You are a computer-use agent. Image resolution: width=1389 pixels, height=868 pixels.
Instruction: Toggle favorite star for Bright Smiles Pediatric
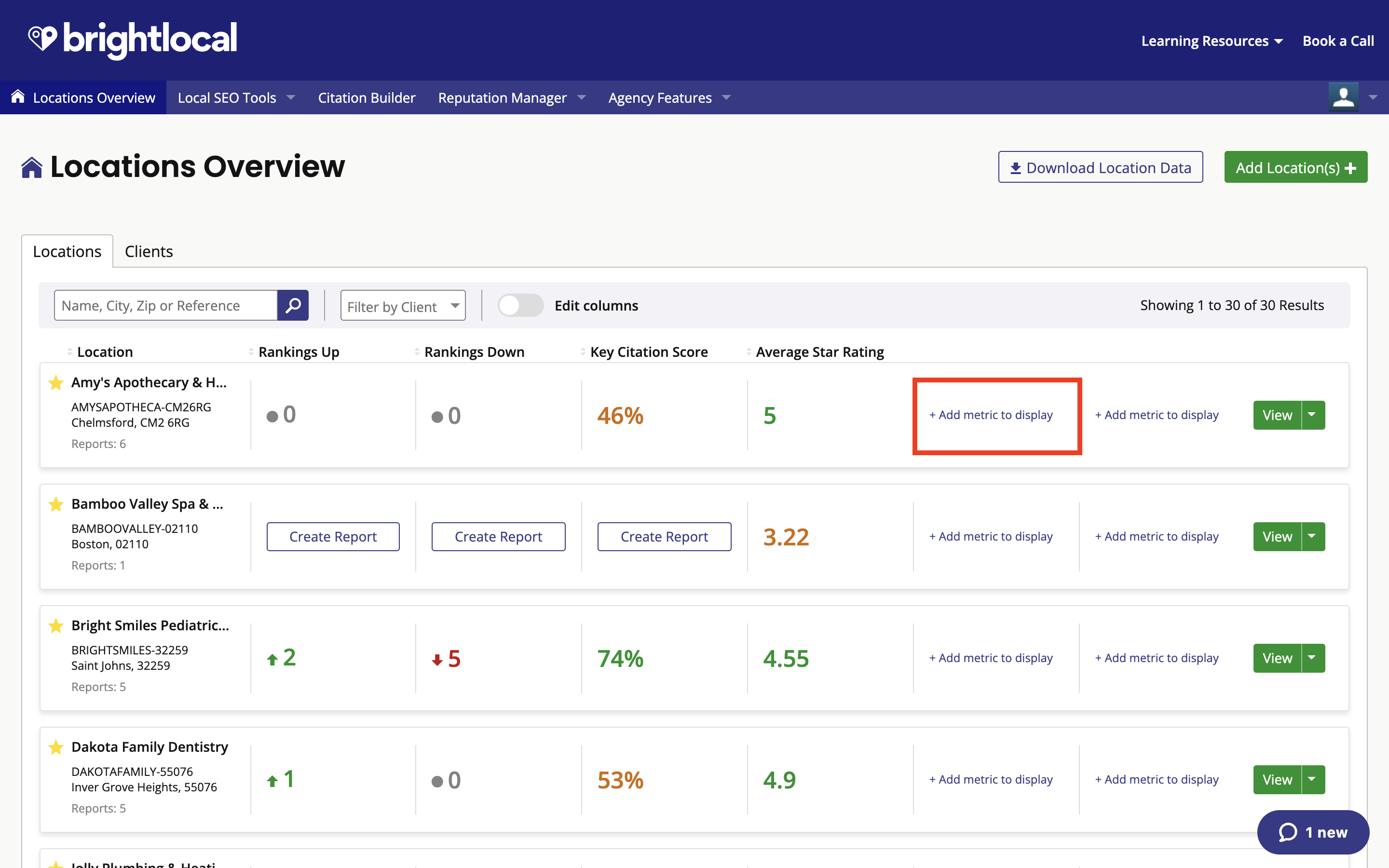coord(55,626)
